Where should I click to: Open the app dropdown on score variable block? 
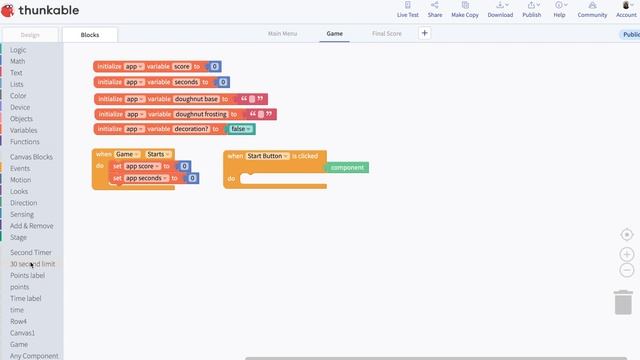click(x=134, y=66)
